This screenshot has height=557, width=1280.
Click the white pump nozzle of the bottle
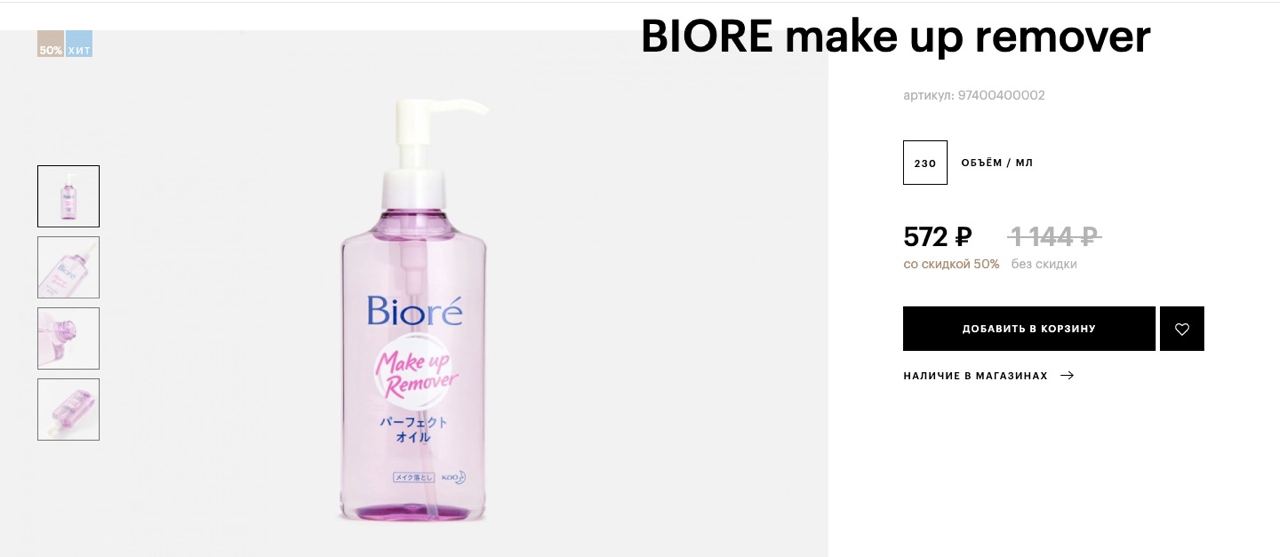441,128
